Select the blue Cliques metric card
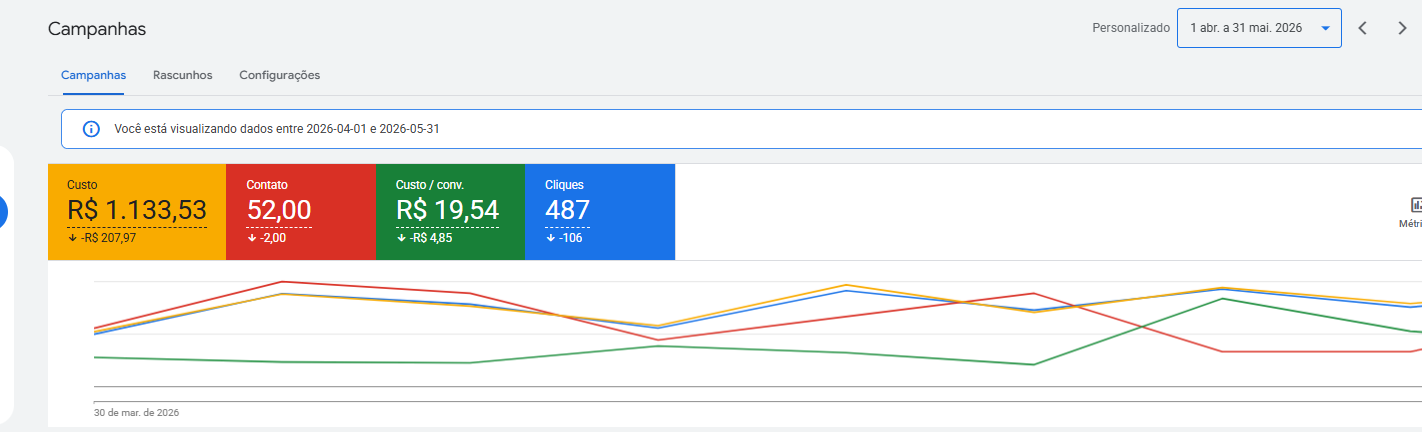The width and height of the screenshot is (1422, 432). [600, 212]
